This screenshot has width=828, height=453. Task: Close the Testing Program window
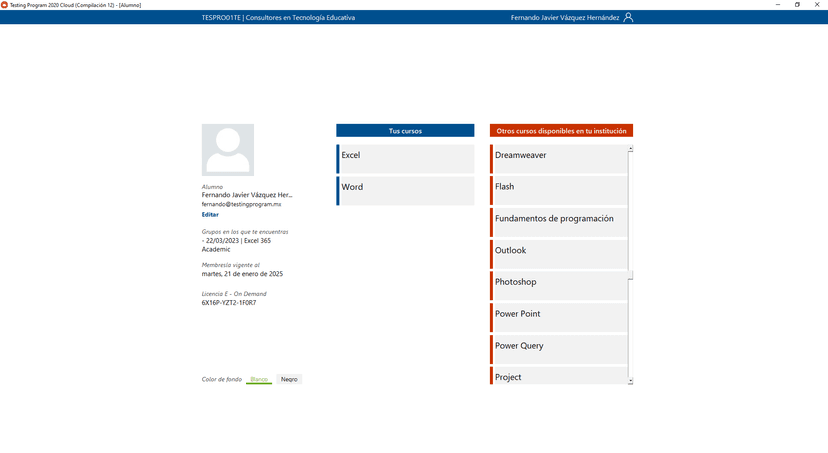[817, 5]
